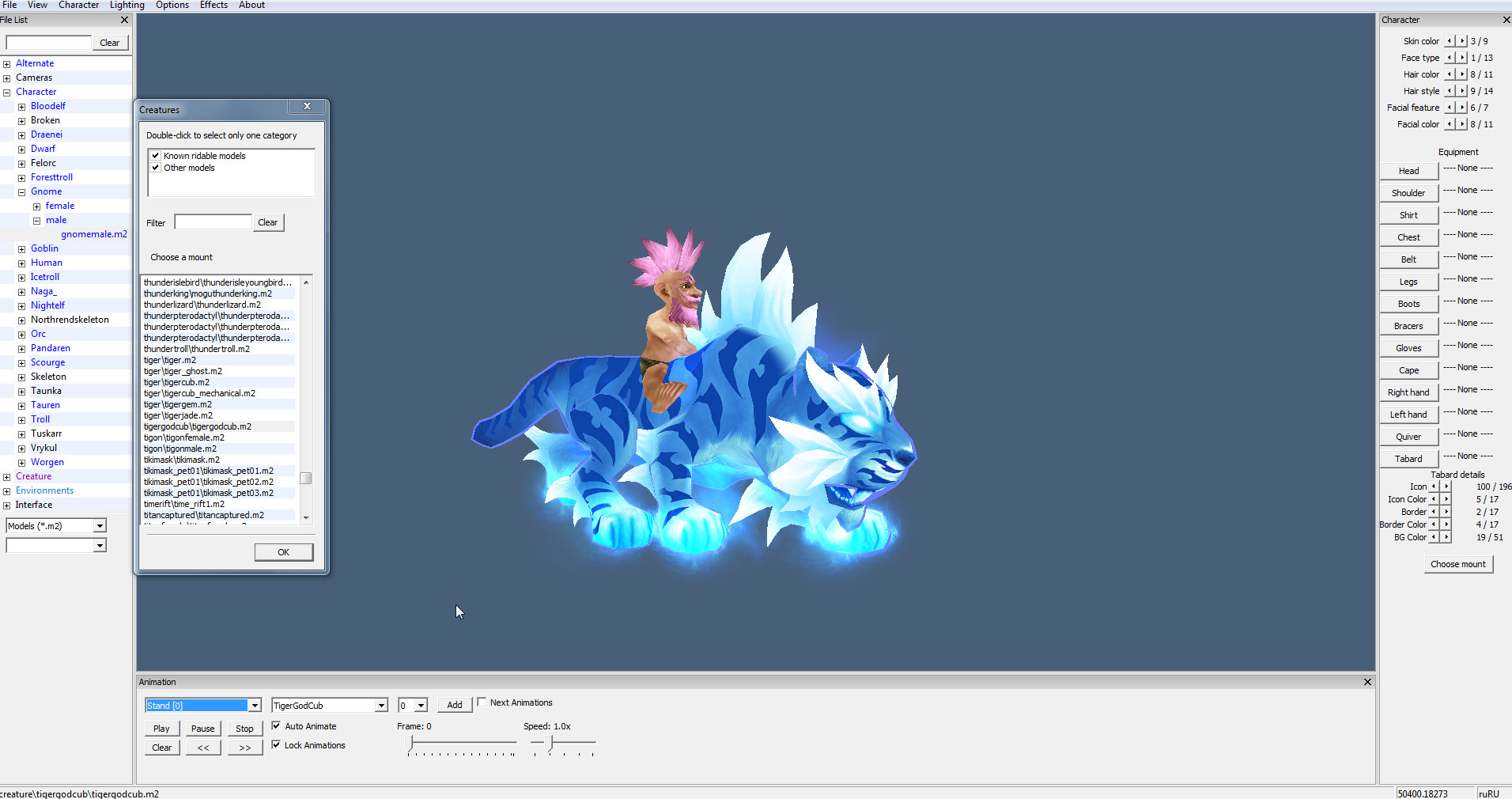The width and height of the screenshot is (1512, 799).
Task: Toggle Lock Animations checkbox
Action: tap(276, 744)
